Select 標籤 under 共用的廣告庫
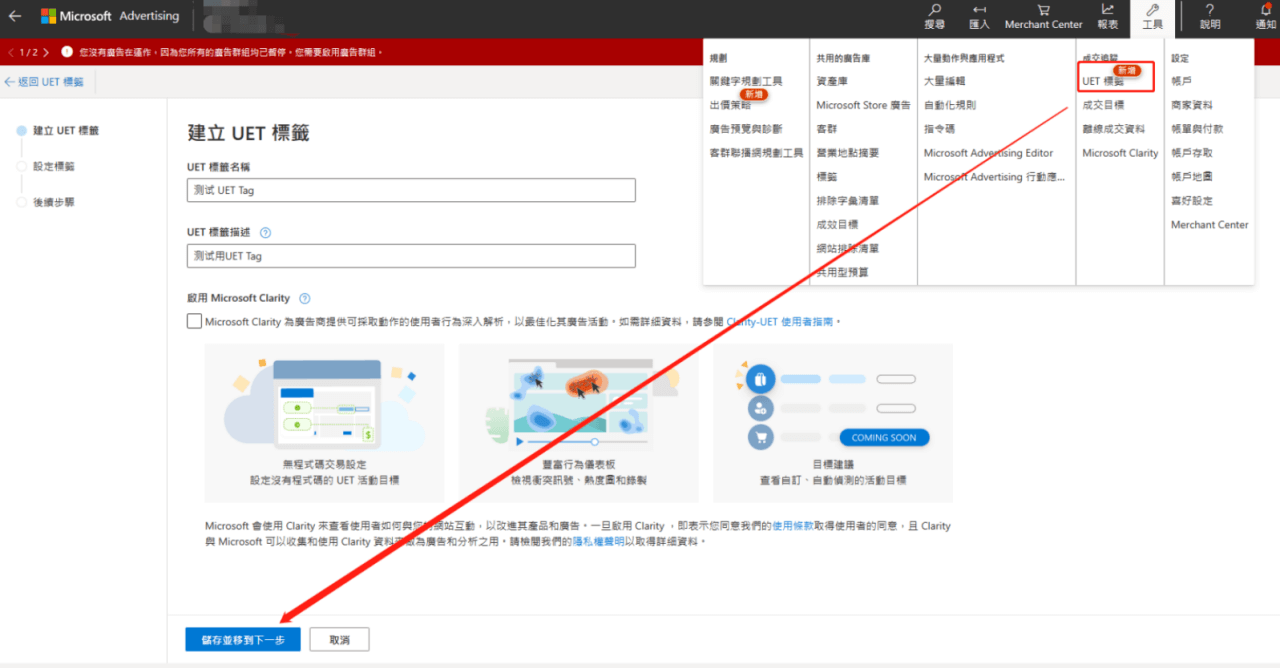Screen dimensions: 1280x668 point(827,177)
